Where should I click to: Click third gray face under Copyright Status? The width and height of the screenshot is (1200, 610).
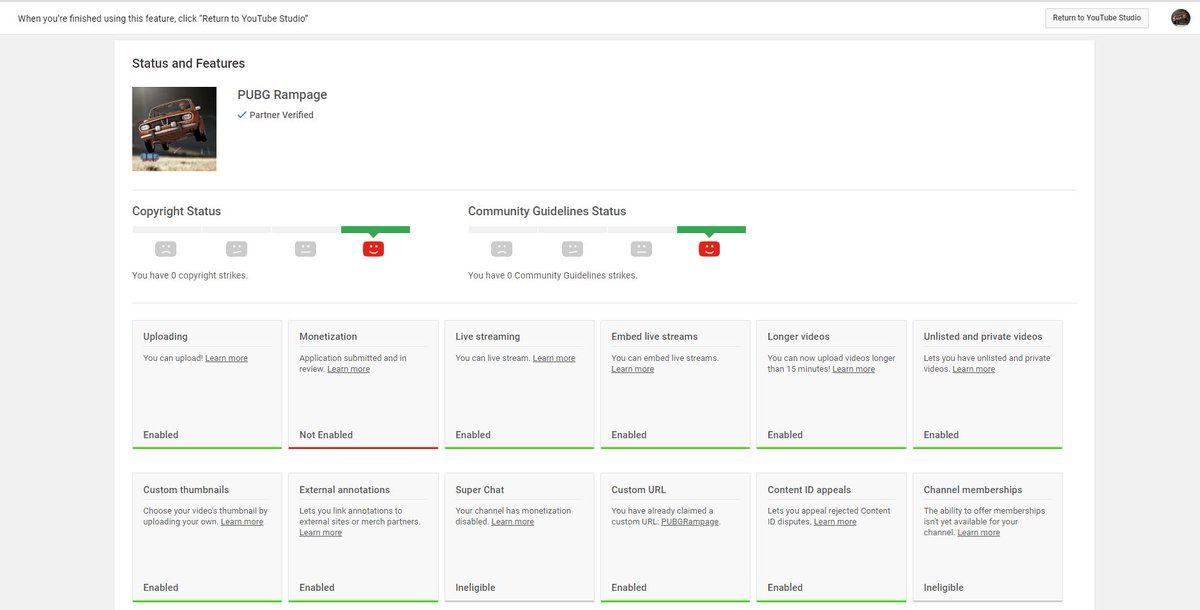[x=306, y=249]
